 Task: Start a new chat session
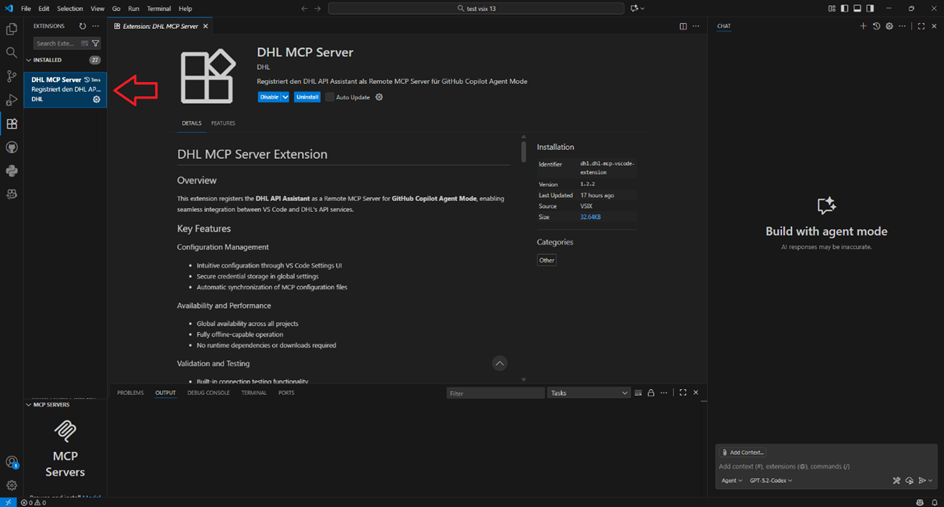coord(863,26)
